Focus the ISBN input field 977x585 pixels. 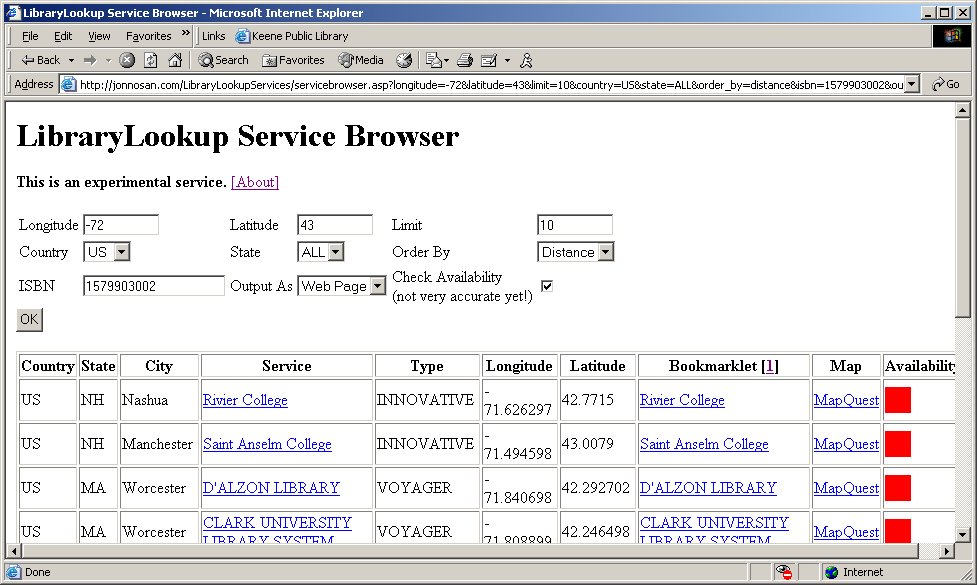(x=154, y=286)
